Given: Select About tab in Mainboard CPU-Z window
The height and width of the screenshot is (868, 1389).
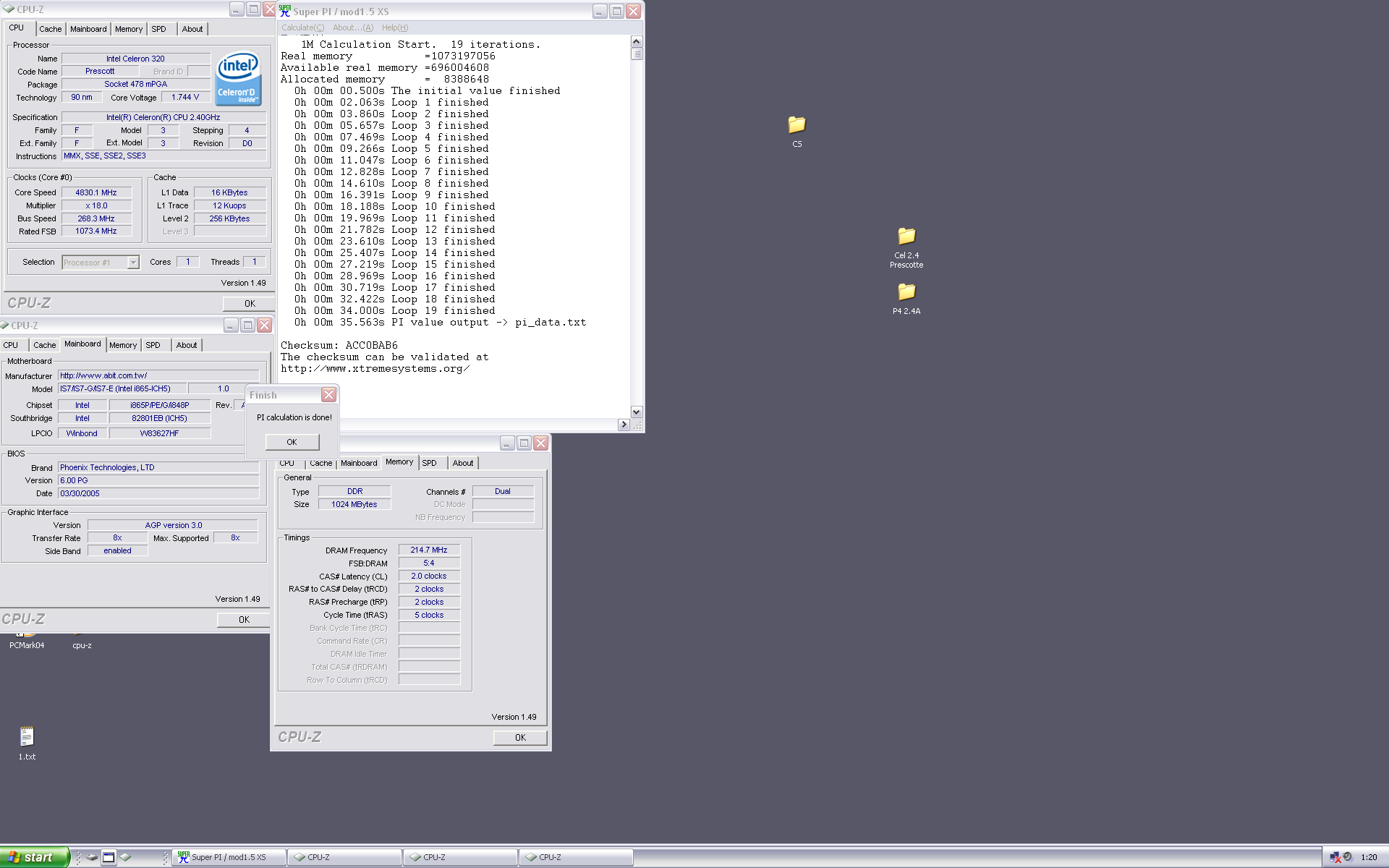Looking at the screenshot, I should (187, 345).
